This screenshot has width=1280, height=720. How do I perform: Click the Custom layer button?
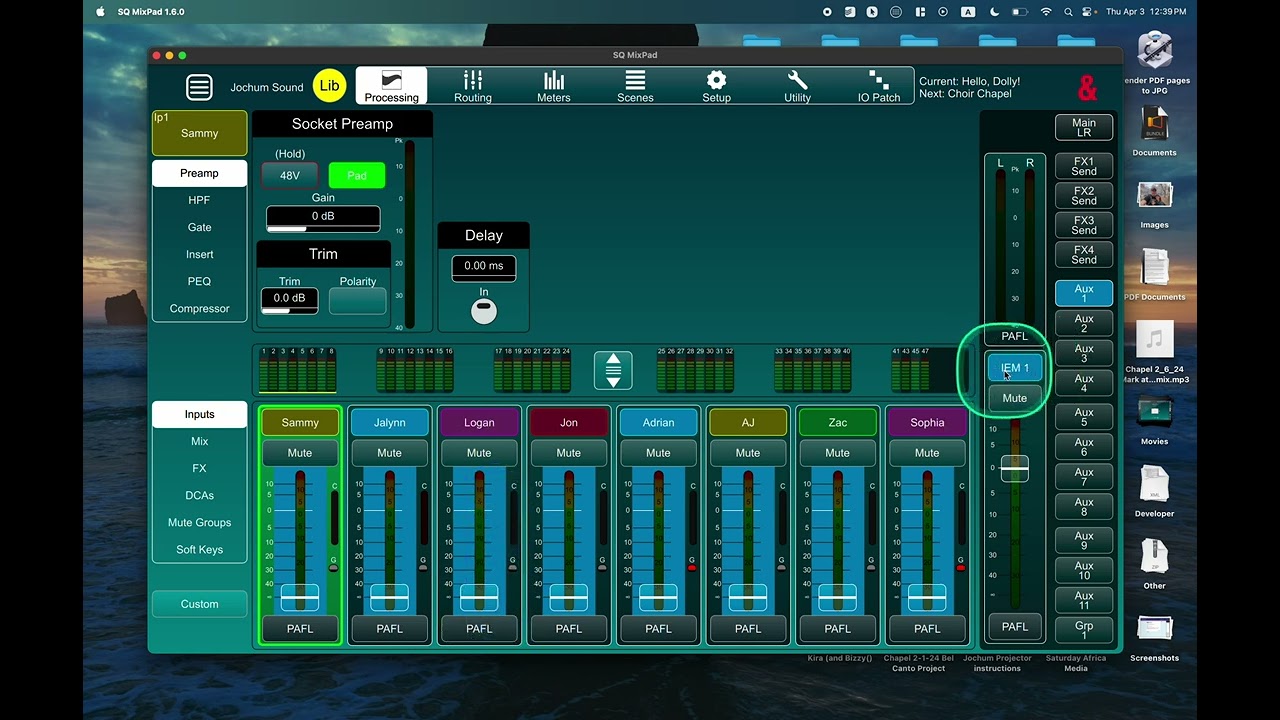(x=199, y=604)
